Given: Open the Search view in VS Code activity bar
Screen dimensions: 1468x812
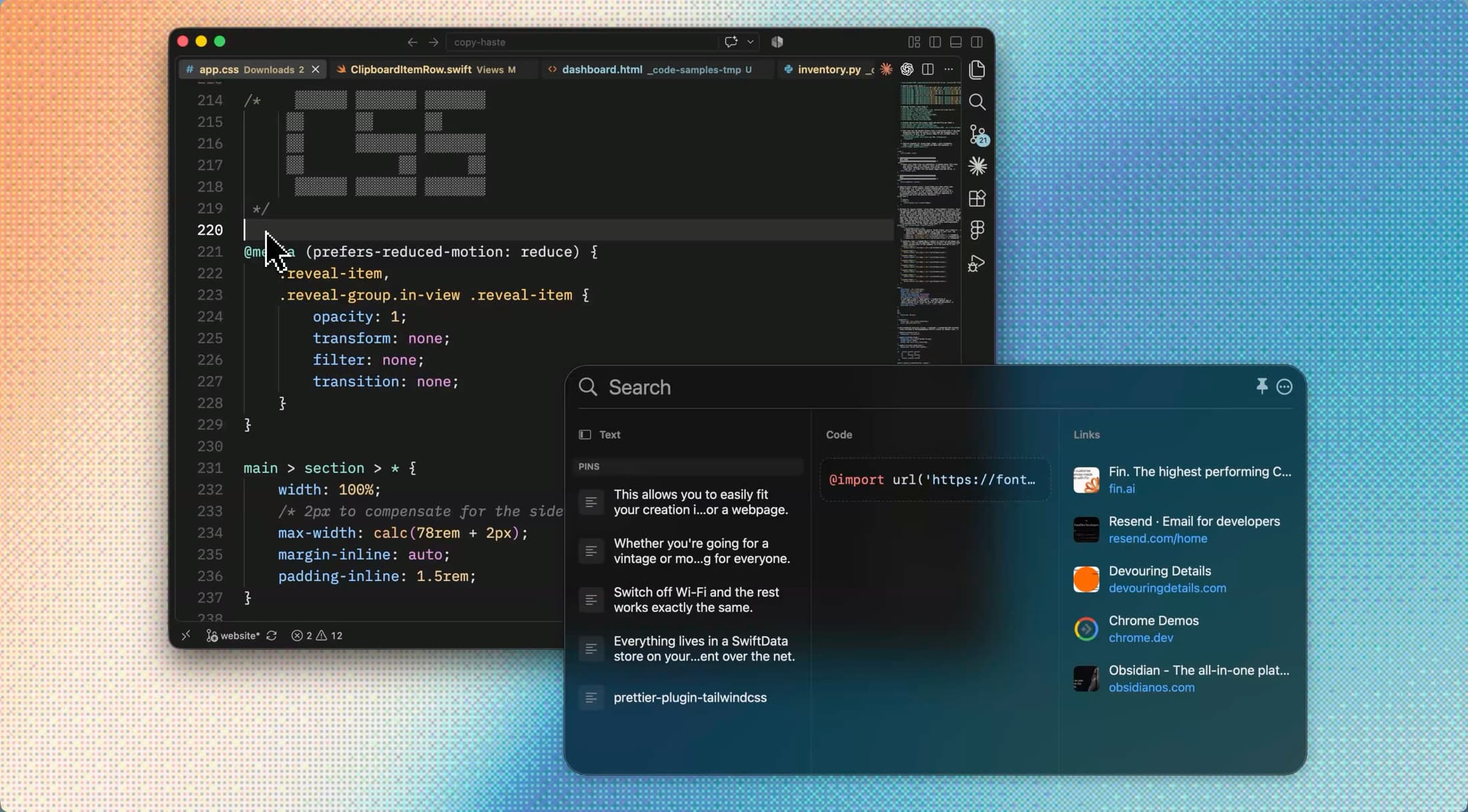Looking at the screenshot, I should [x=977, y=102].
